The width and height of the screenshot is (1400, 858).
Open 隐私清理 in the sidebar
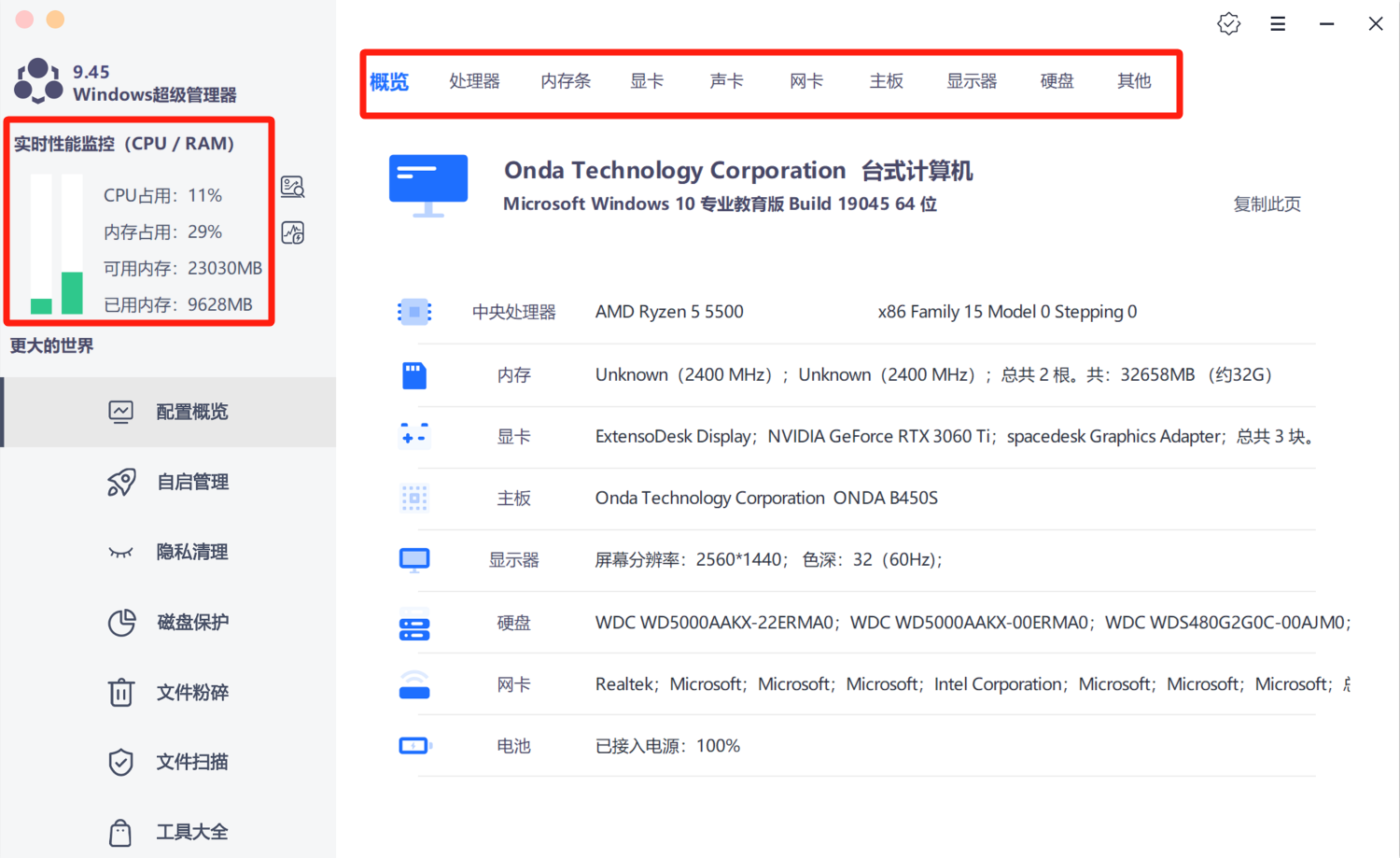click(x=168, y=552)
